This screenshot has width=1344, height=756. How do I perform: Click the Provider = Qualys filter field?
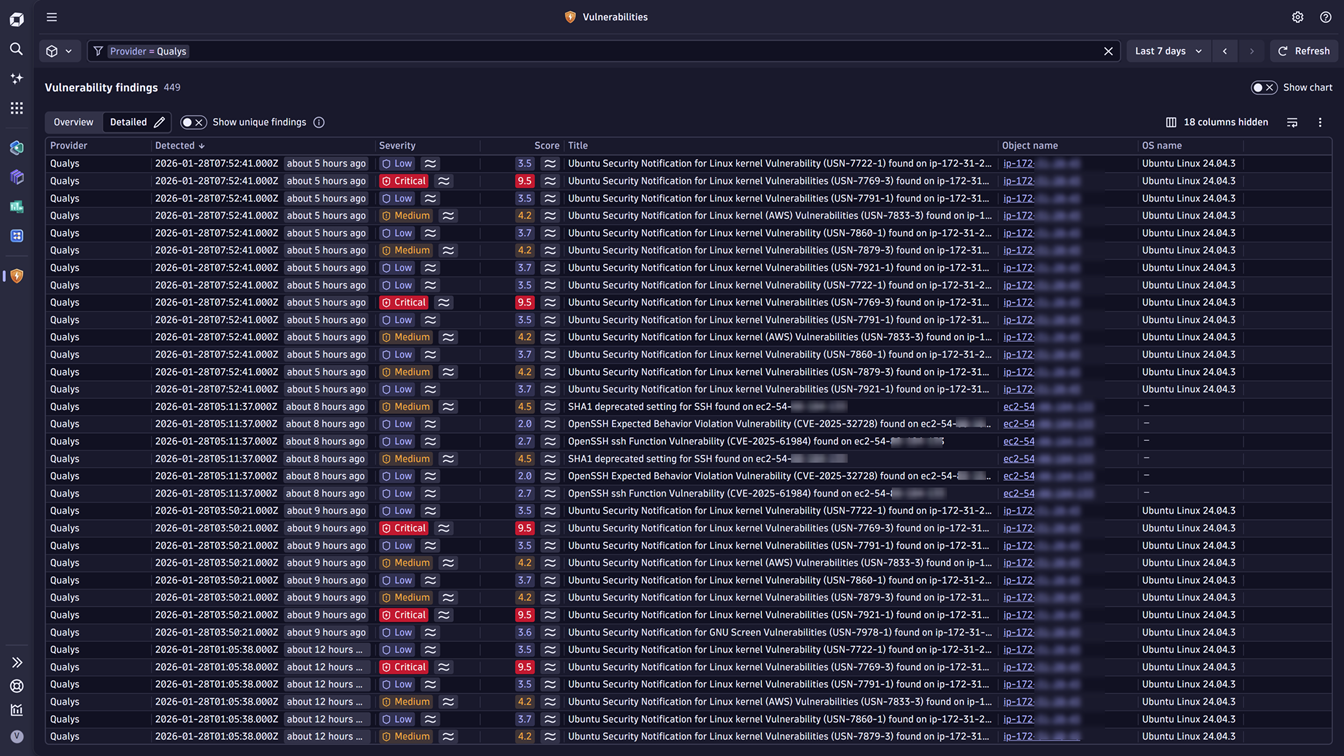[x=600, y=51]
